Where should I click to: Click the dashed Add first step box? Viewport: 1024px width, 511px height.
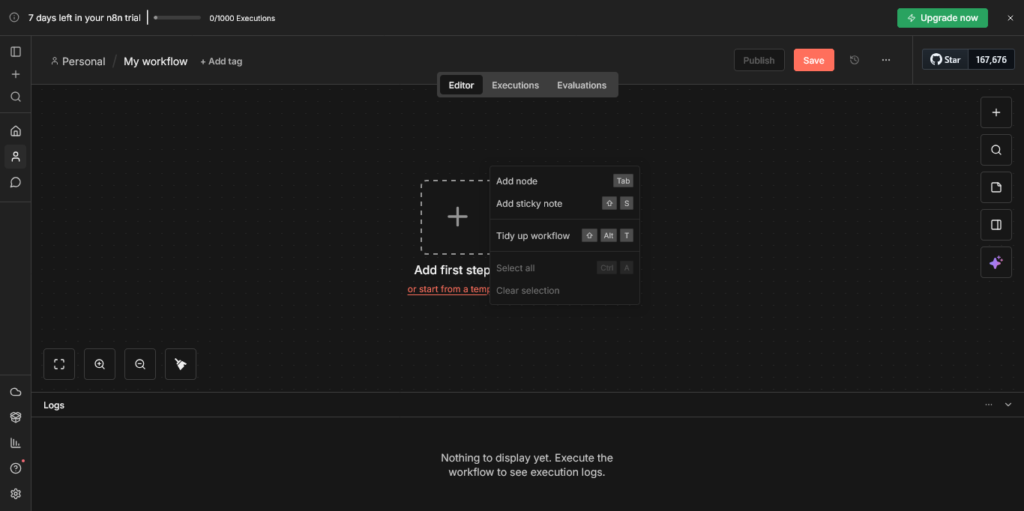456,217
